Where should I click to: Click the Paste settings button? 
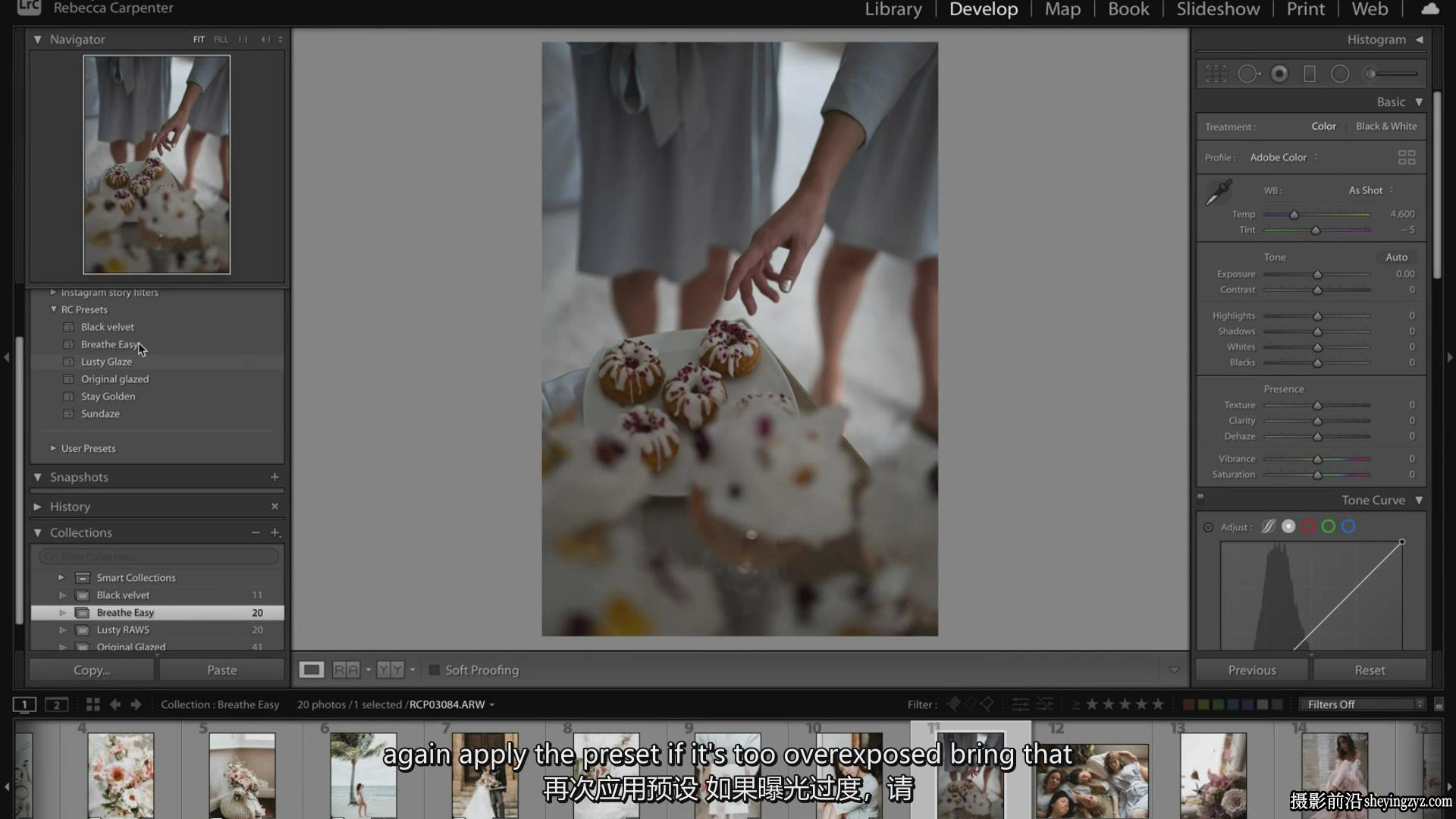(x=221, y=670)
